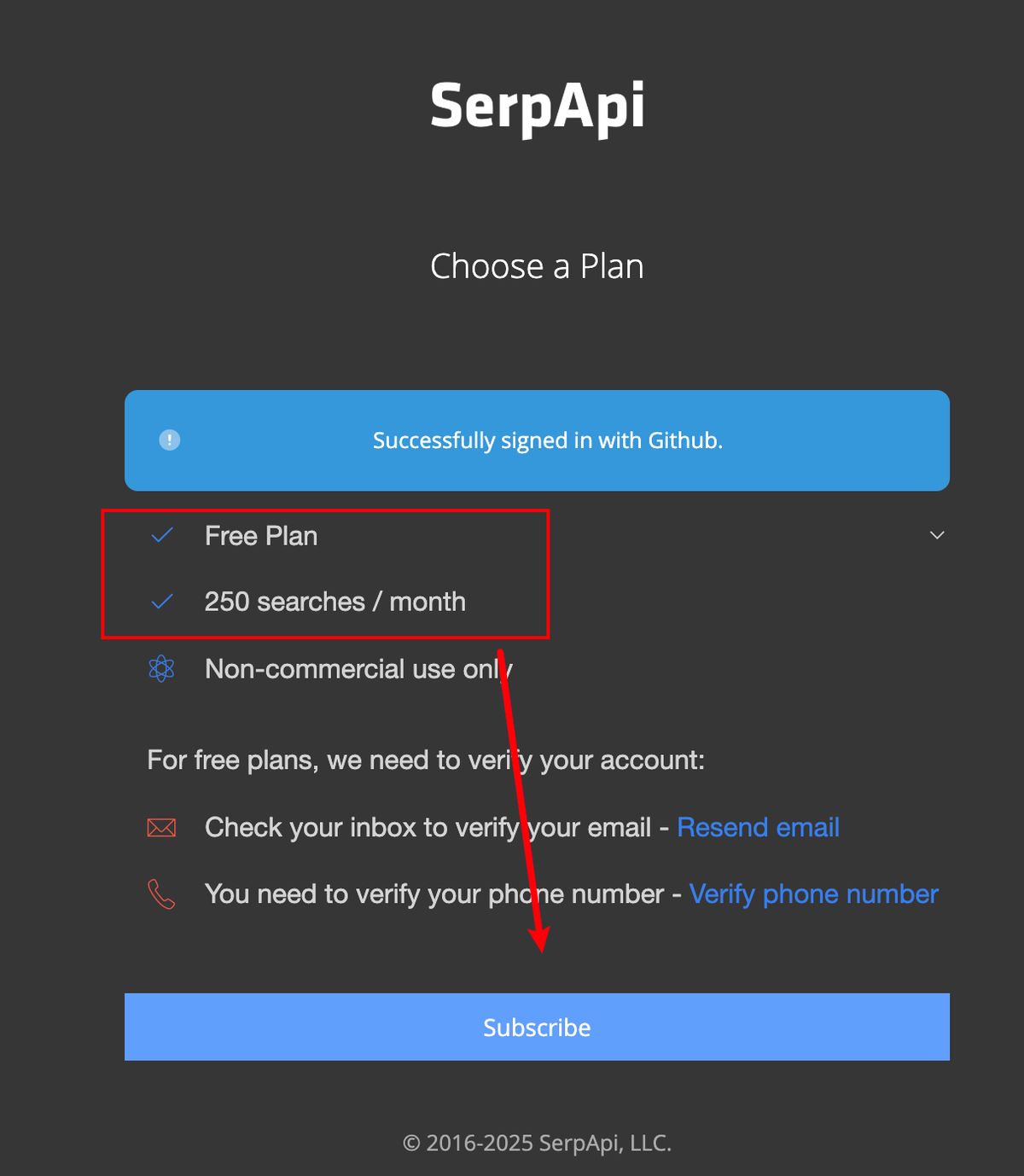Click the SerpApi, LLC copyright footer
This screenshot has width=1024, height=1176.
click(x=537, y=1143)
